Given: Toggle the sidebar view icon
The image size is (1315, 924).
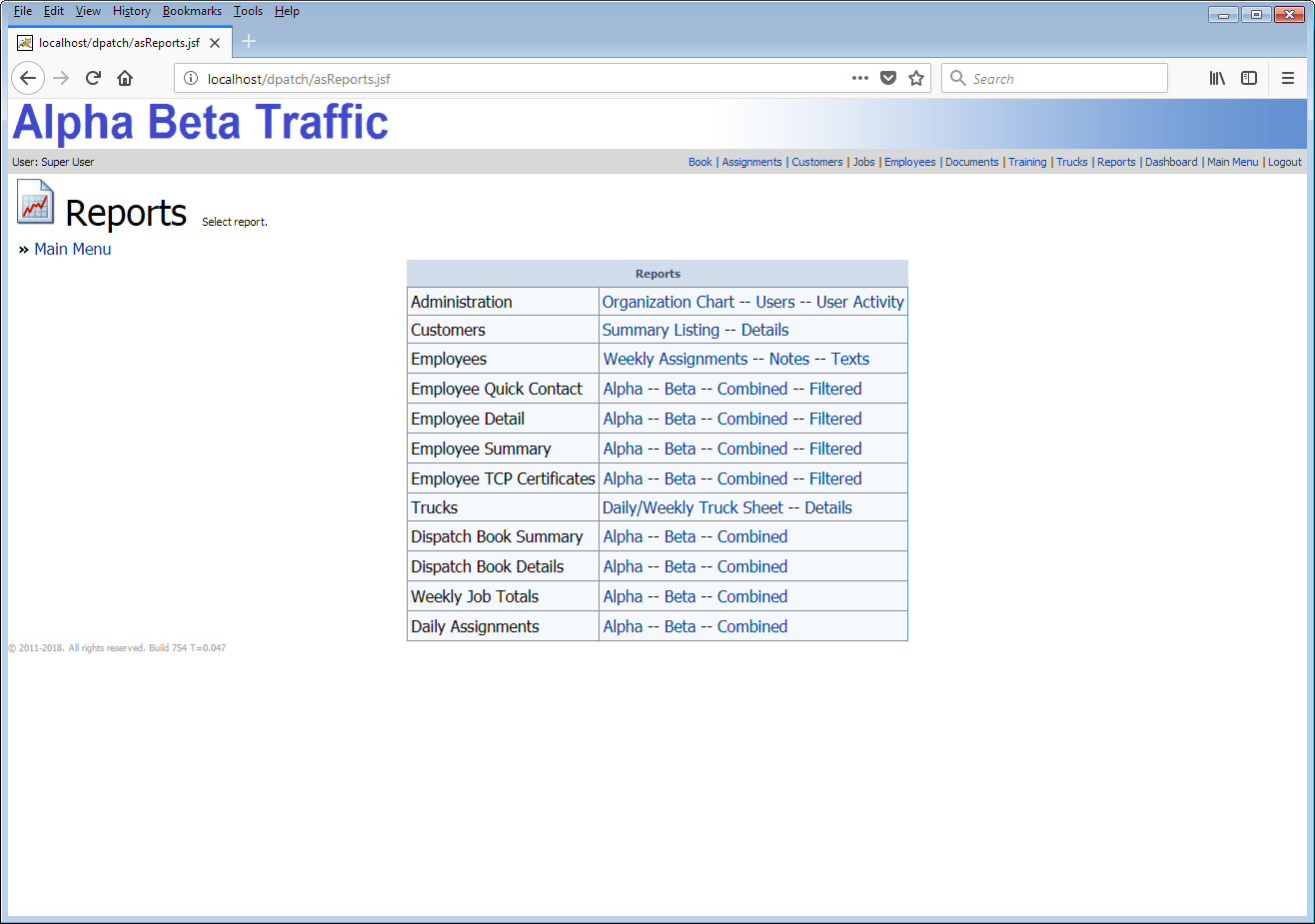Looking at the screenshot, I should (x=1249, y=78).
